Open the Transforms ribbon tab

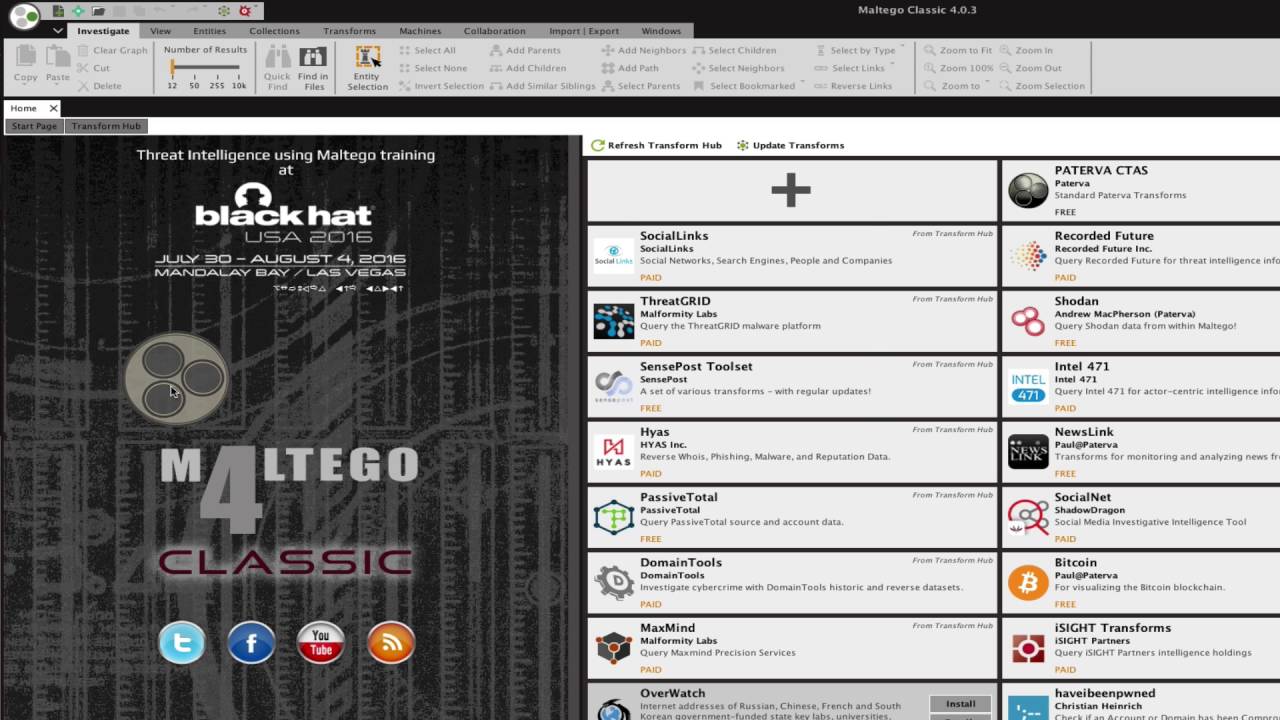[350, 31]
